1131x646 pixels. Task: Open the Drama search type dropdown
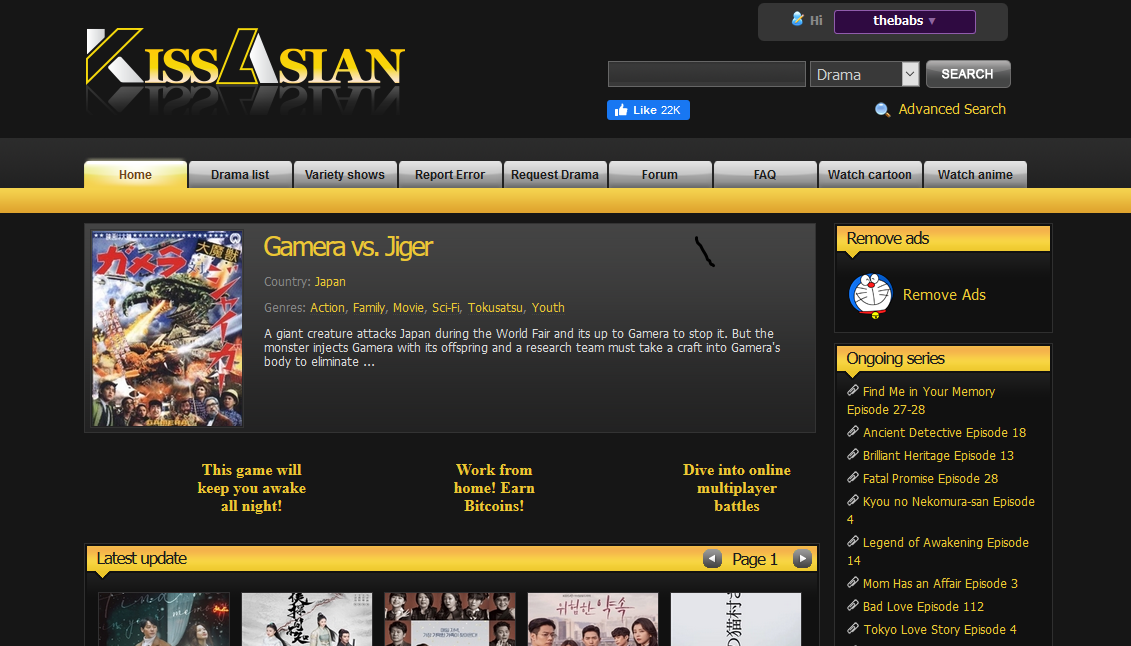864,74
